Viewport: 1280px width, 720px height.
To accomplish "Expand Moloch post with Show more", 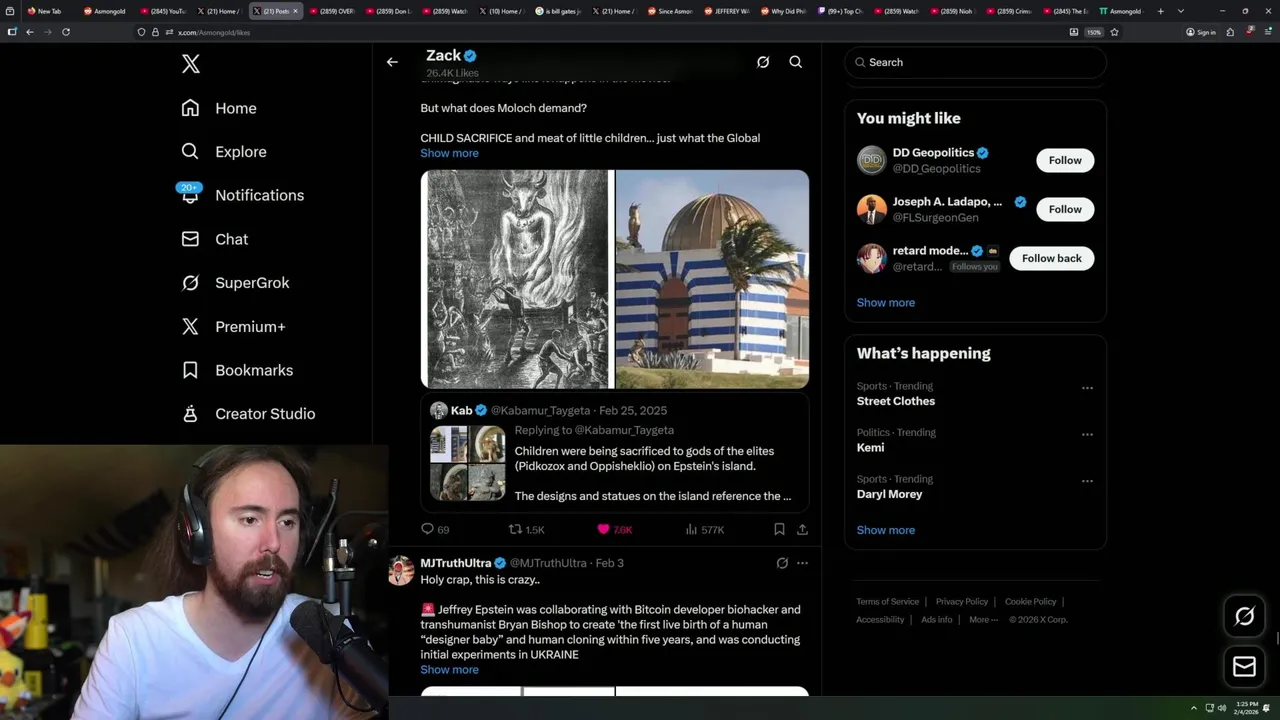I will point(449,153).
